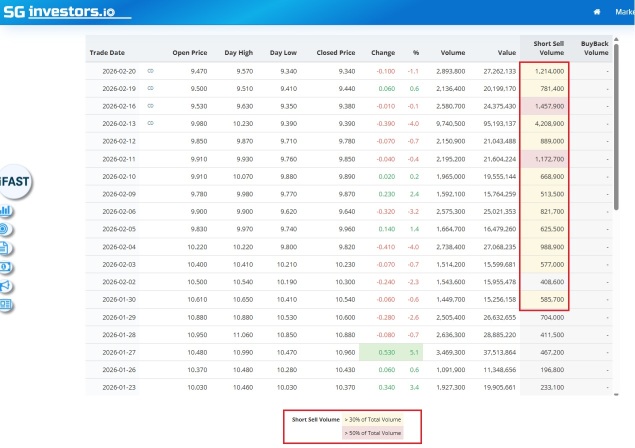Click day low value 10.030

tap(287, 388)
